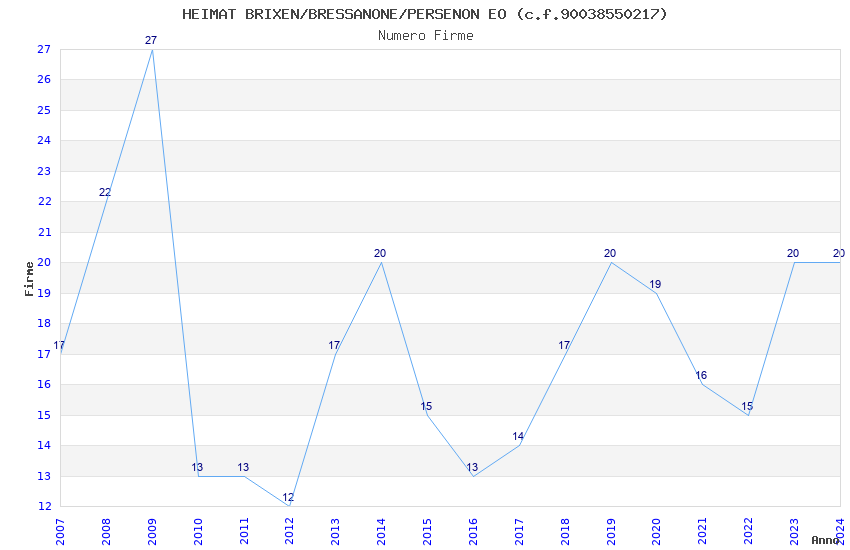Click the y-axis value 21

(44, 232)
